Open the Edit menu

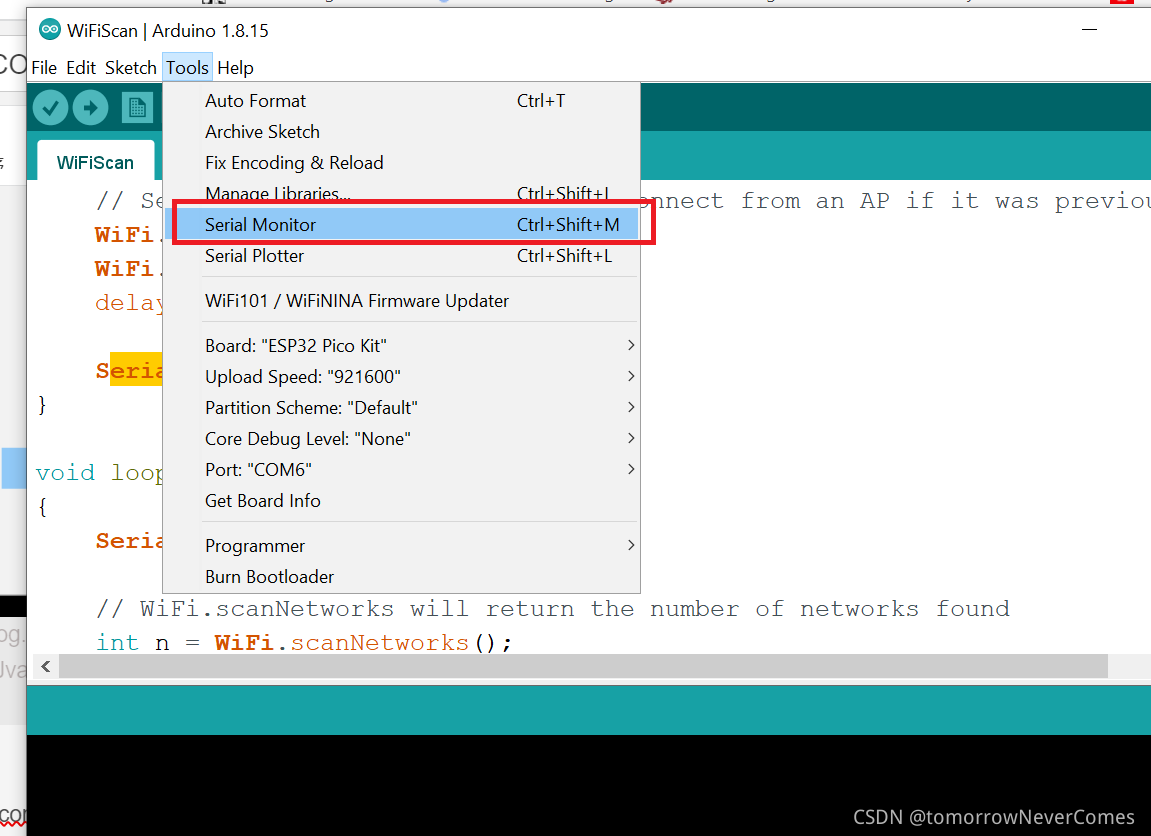coord(81,68)
